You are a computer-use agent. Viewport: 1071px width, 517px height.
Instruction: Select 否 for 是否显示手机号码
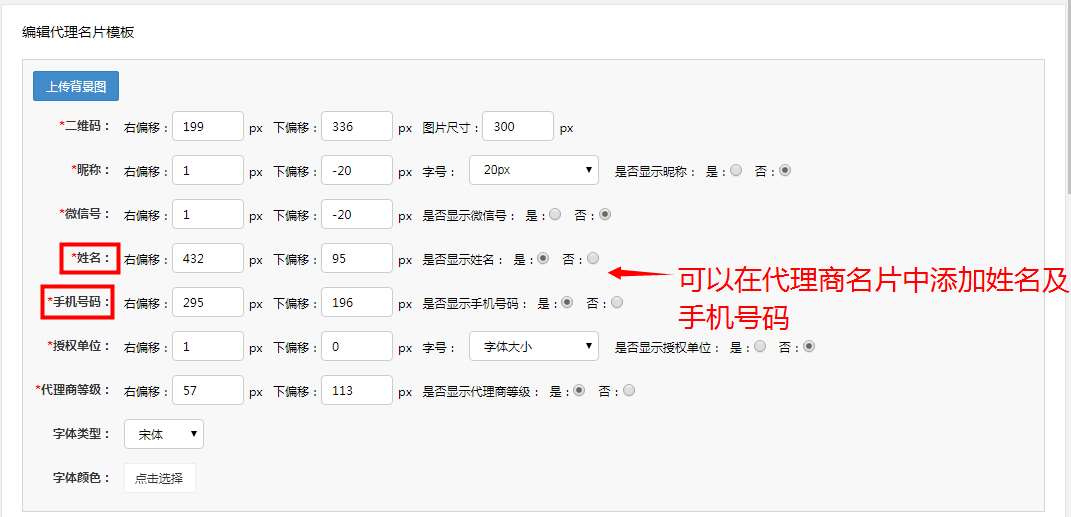pyautogui.click(x=617, y=302)
